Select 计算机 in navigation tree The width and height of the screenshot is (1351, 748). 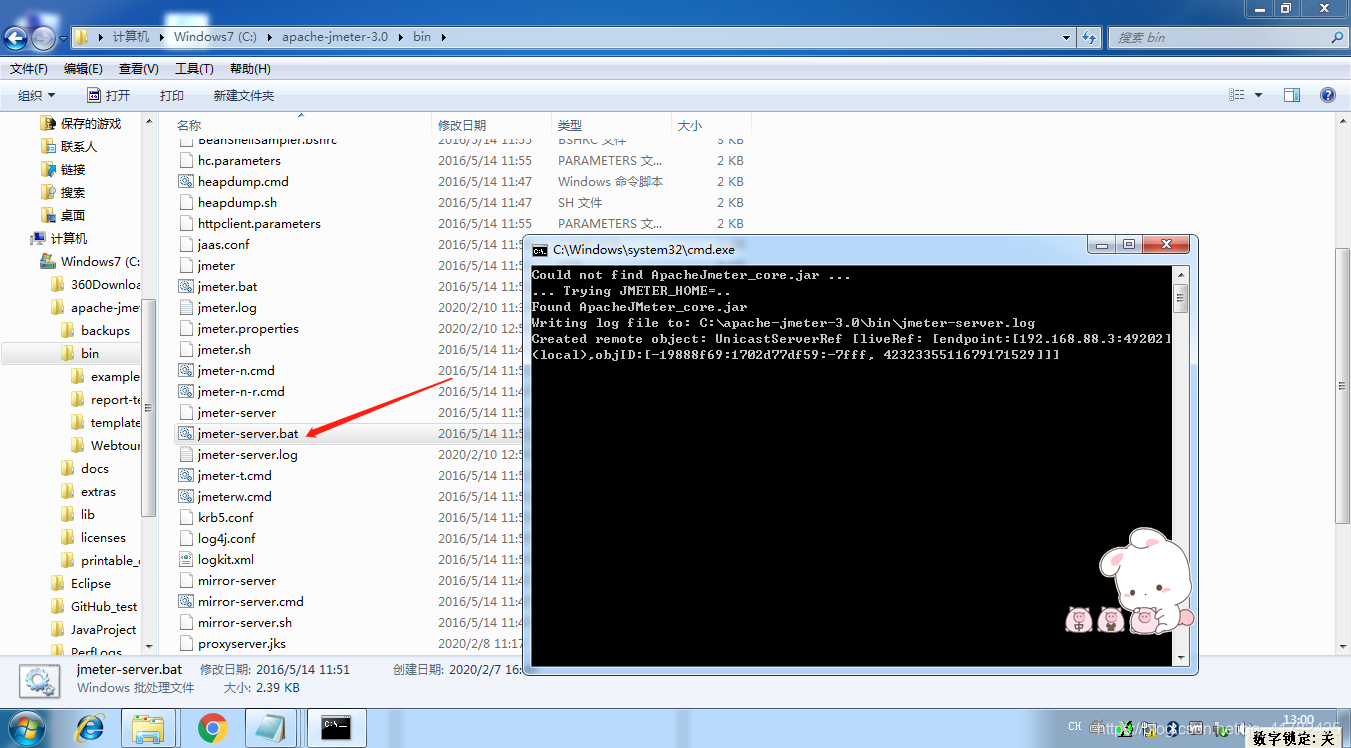point(69,238)
